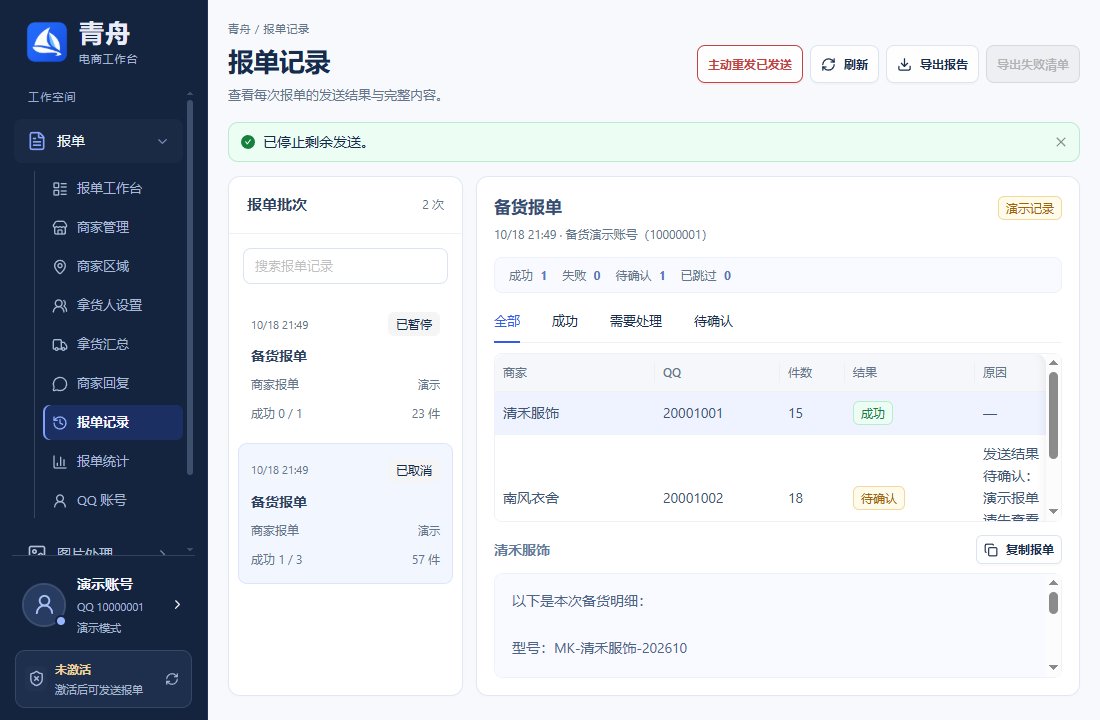Click the 报单统计 bar chart icon

[x=60, y=462]
